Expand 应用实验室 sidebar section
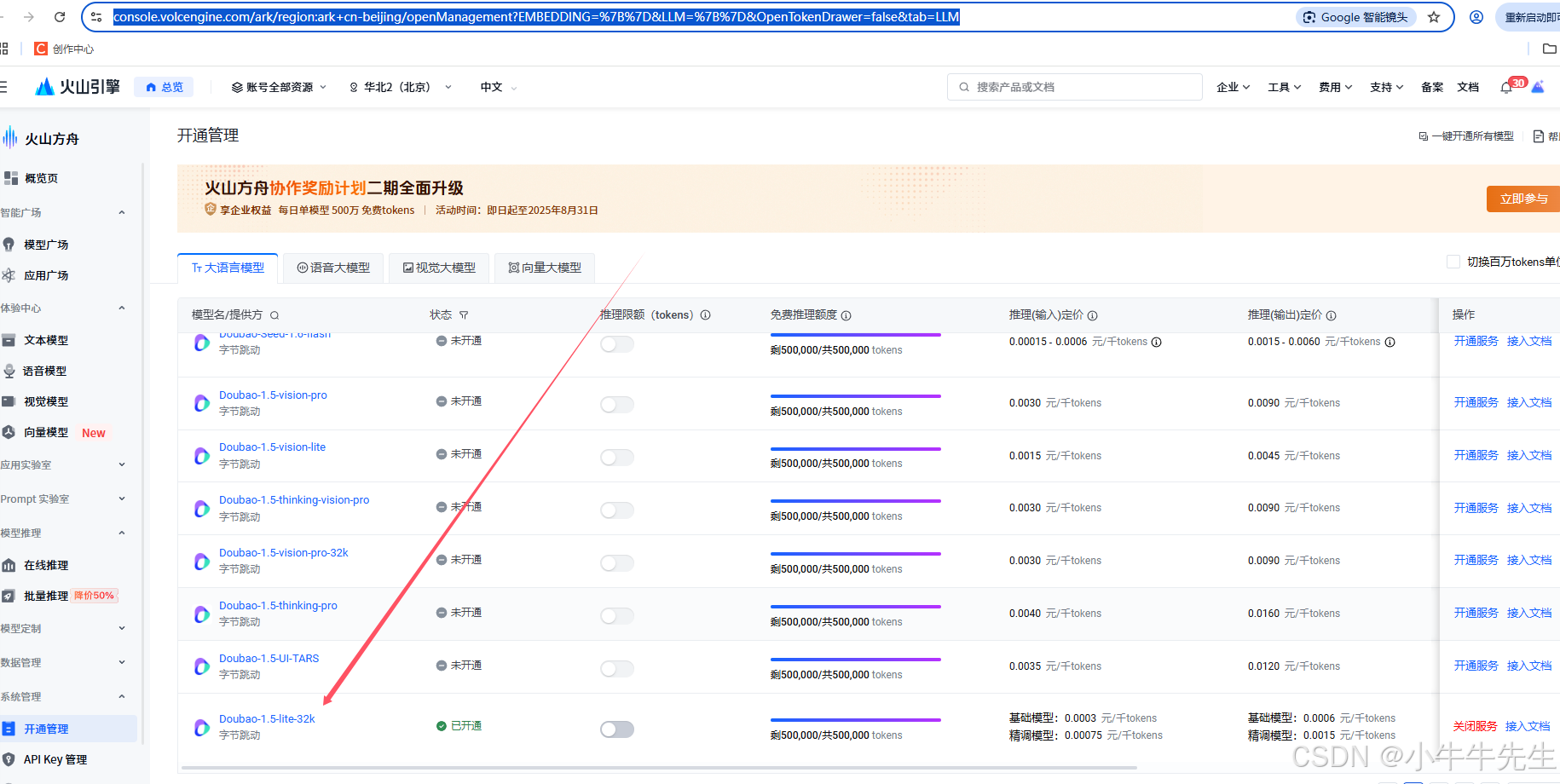Viewport: 1560px width, 784px height. click(x=122, y=464)
